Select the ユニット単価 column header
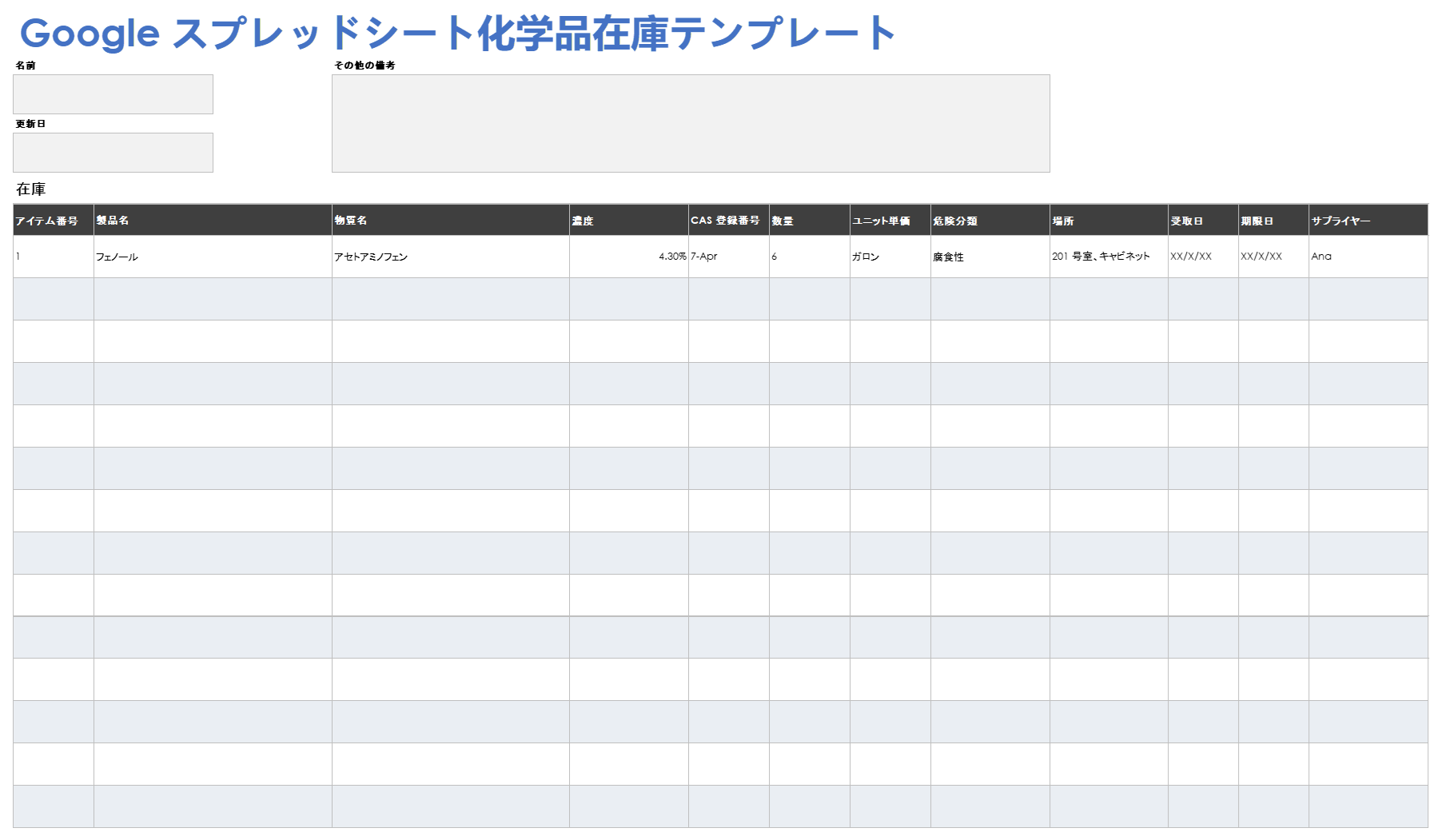This screenshot has width=1442, height=840. [x=890, y=220]
